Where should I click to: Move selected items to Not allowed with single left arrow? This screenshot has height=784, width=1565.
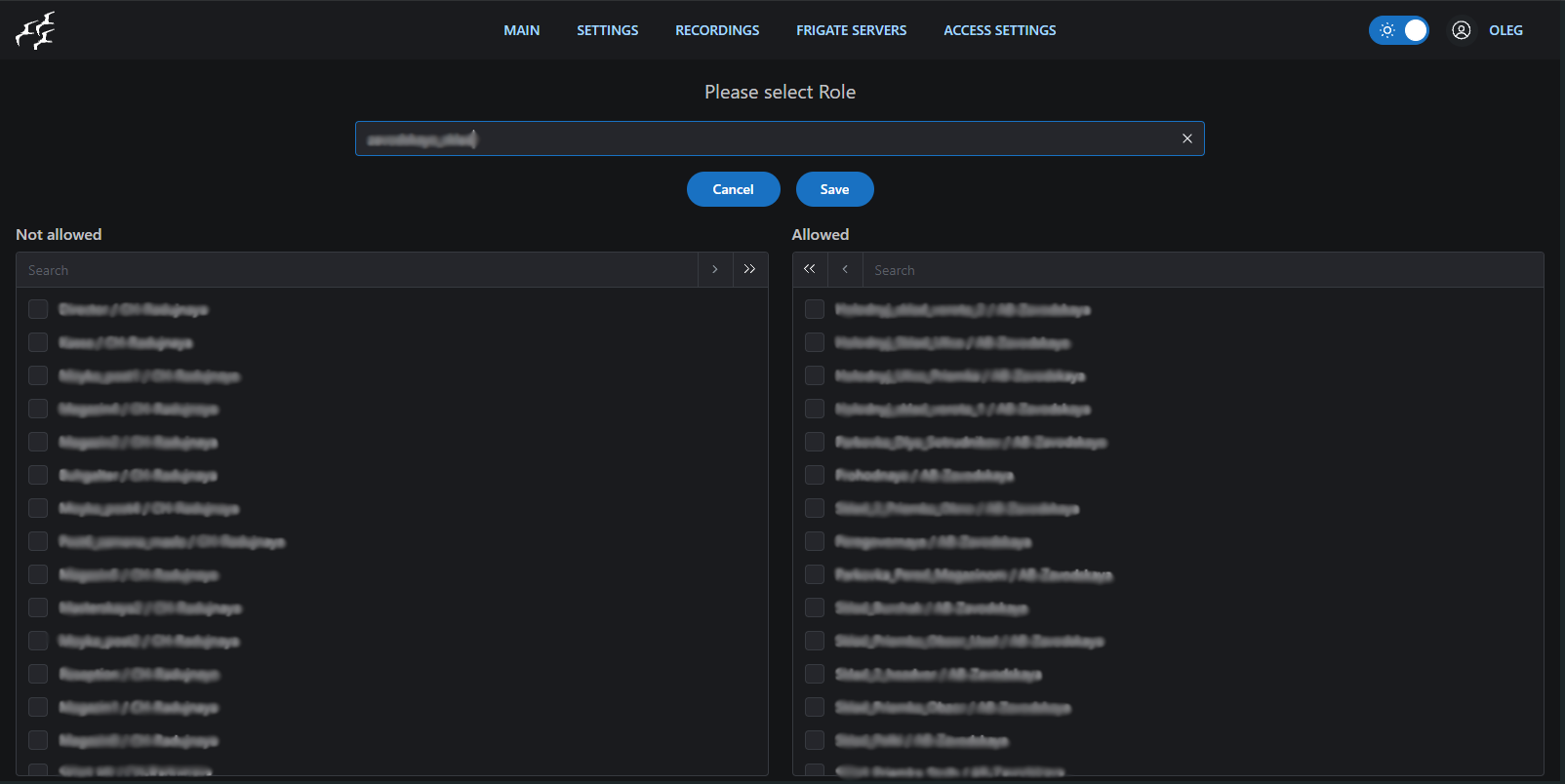(x=845, y=269)
